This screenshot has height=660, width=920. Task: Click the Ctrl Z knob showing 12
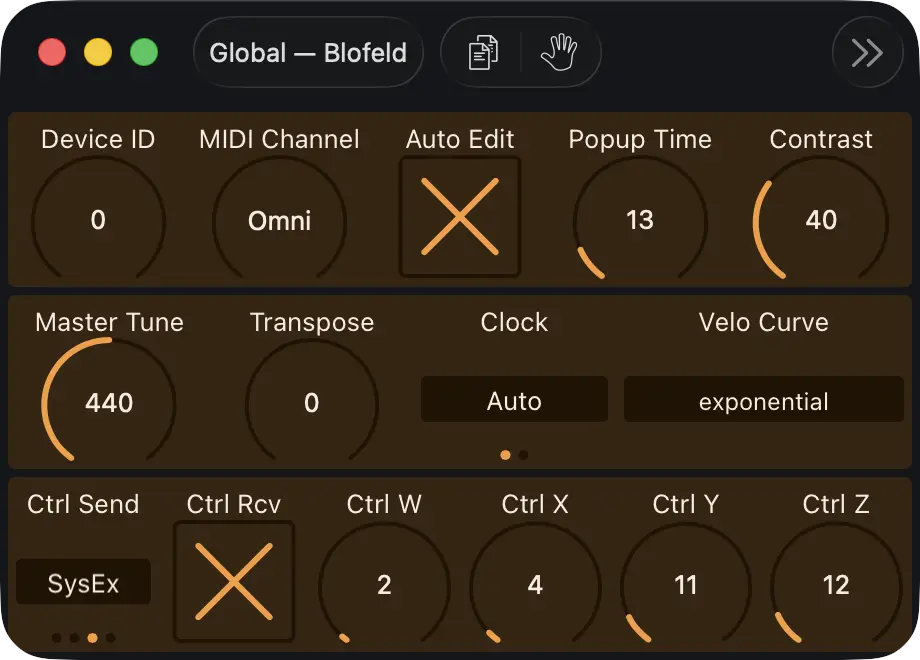tap(836, 584)
